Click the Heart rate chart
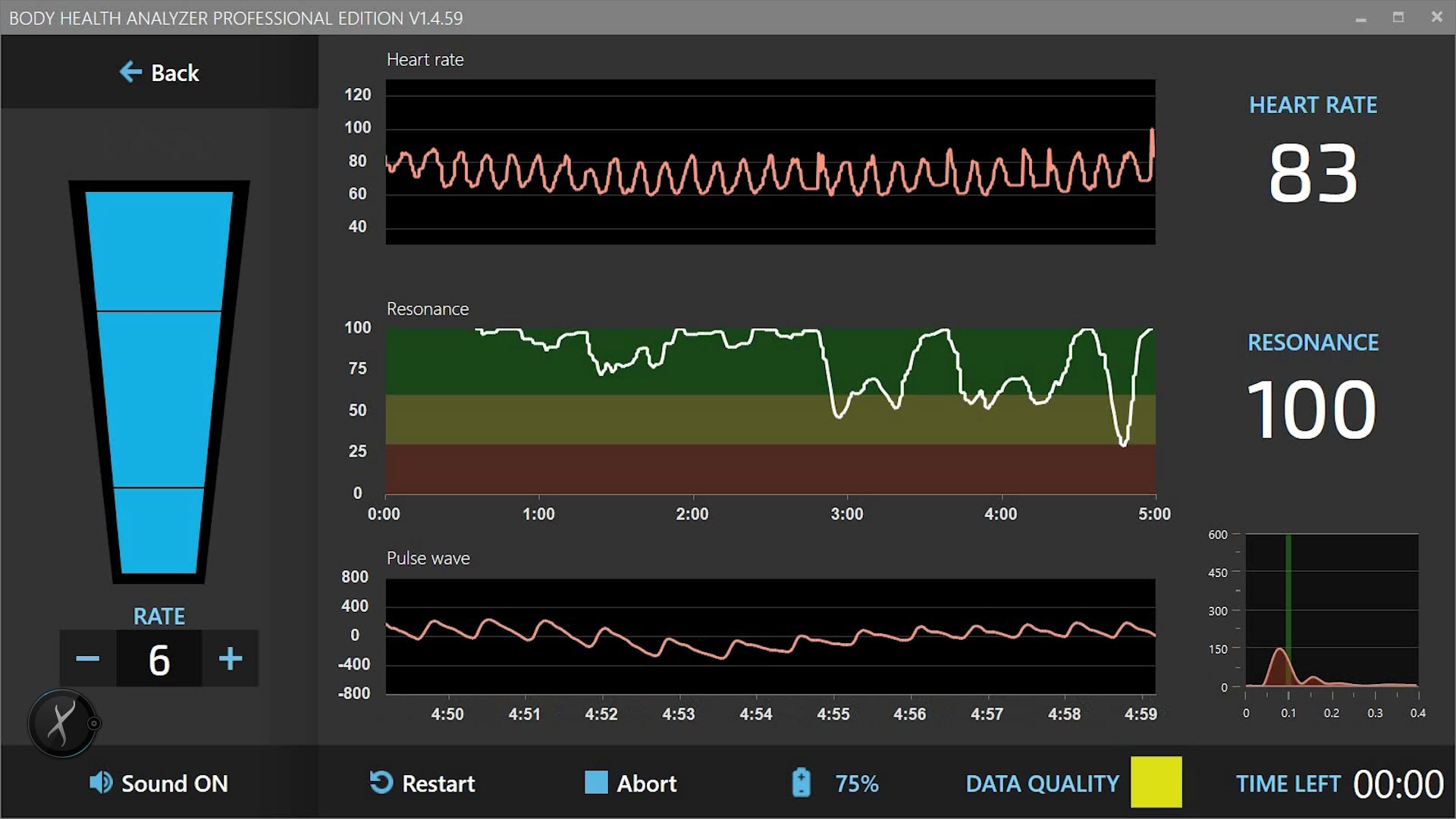Viewport: 1456px width, 819px height. coord(770,162)
